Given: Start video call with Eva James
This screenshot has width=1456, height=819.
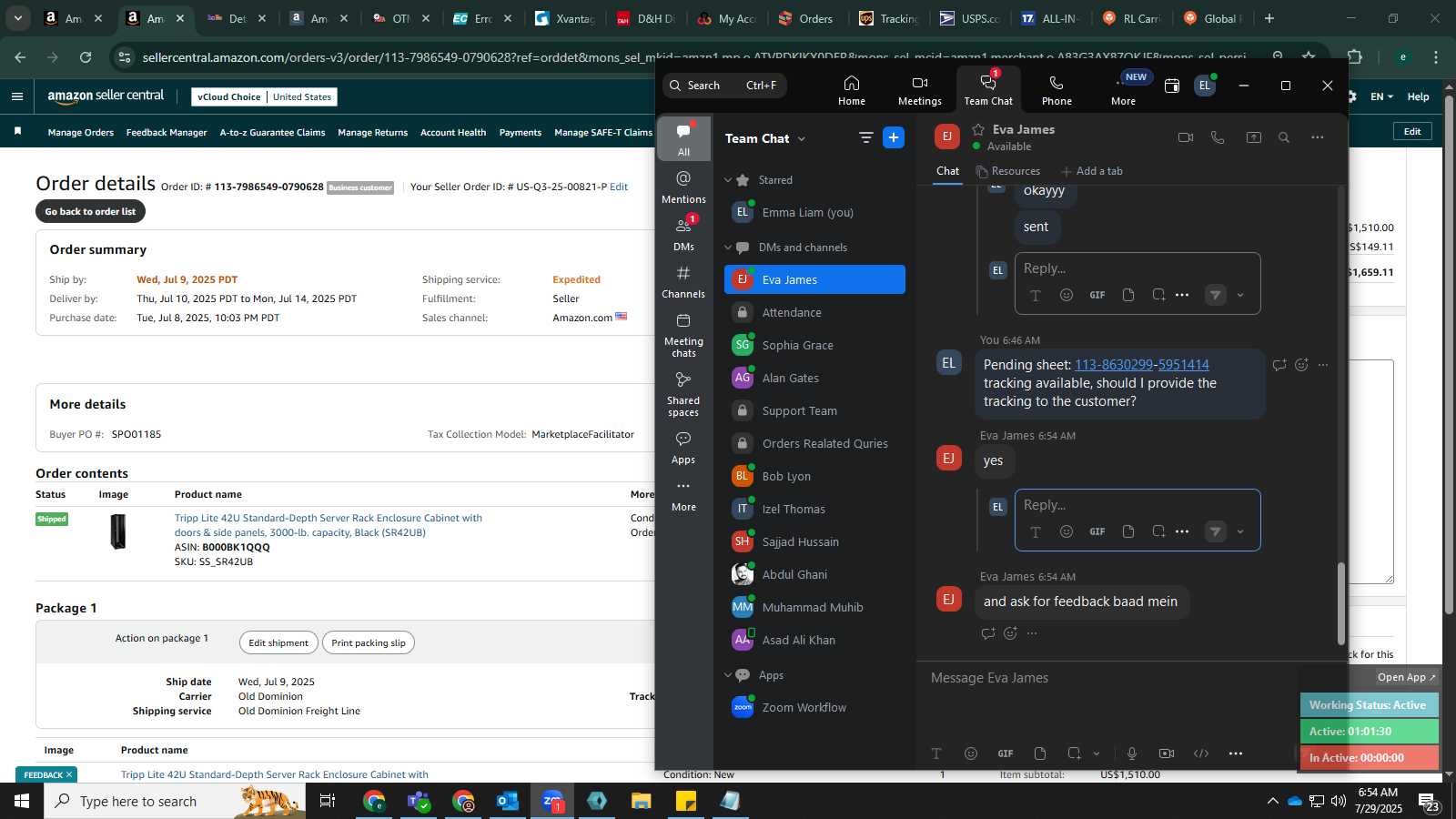Looking at the screenshot, I should [1185, 137].
